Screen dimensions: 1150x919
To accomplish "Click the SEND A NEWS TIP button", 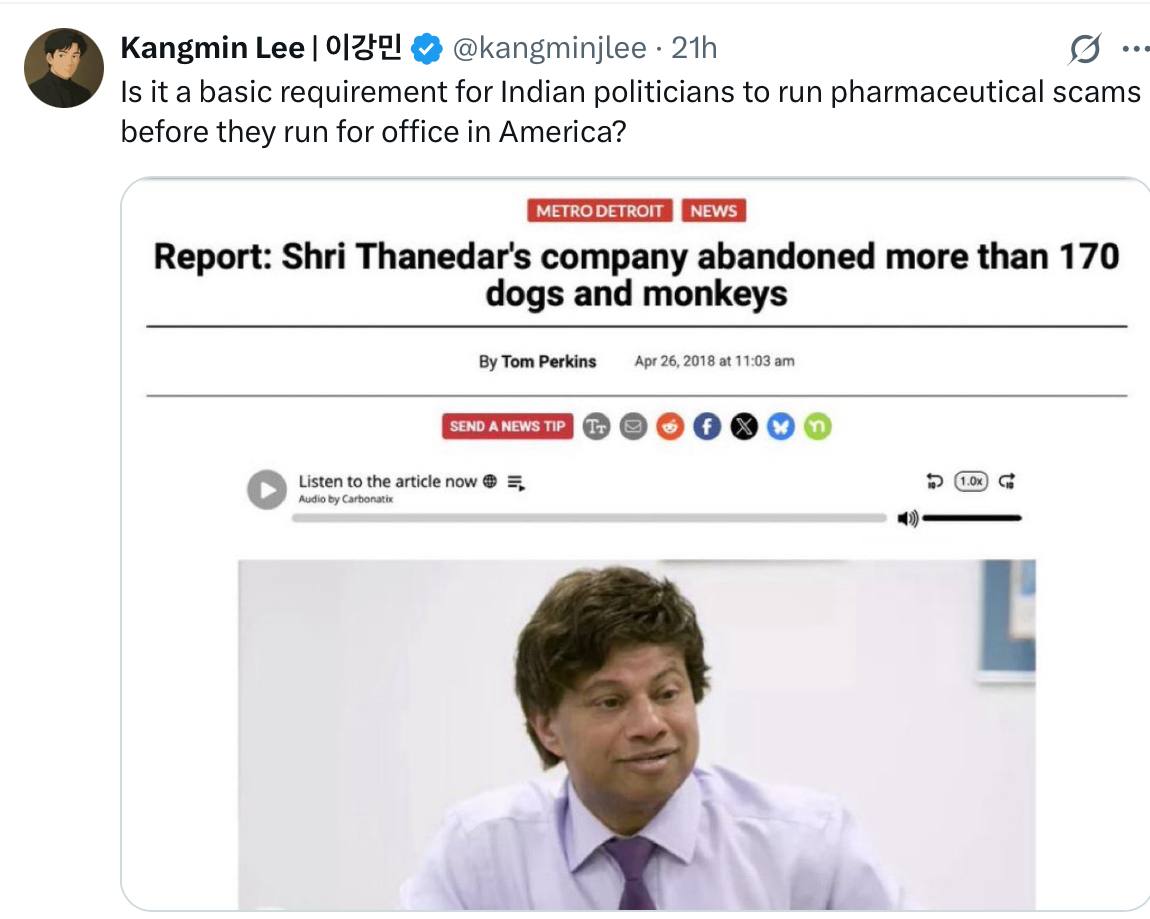I will point(508,426).
